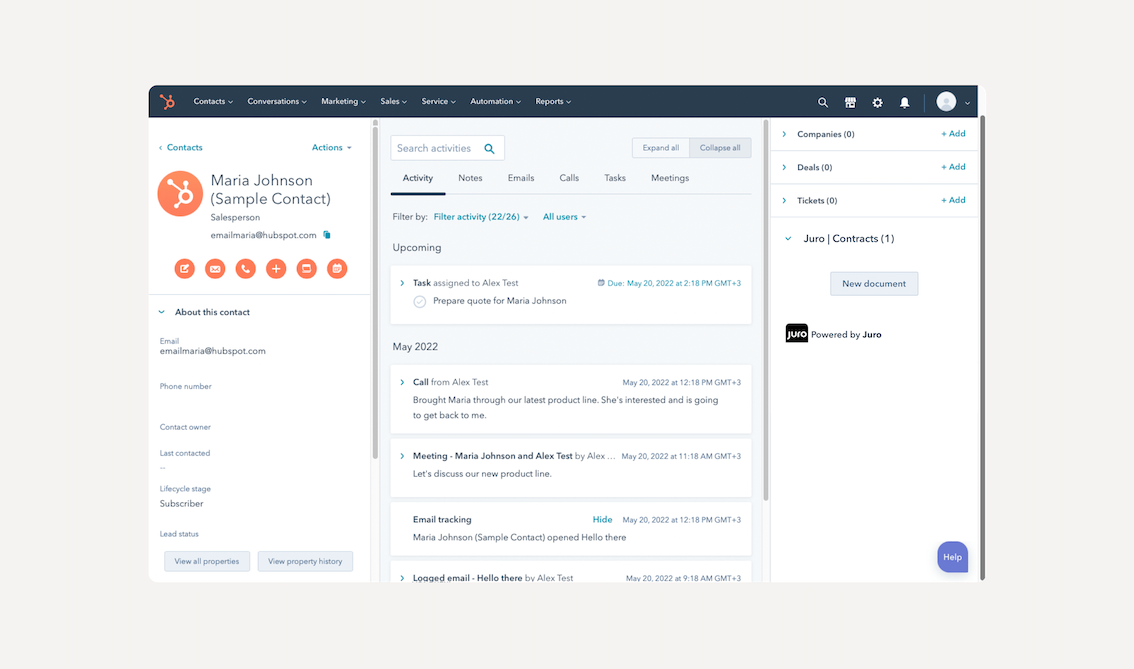Copy Maria's email with the clipboard icon

pos(326,234)
